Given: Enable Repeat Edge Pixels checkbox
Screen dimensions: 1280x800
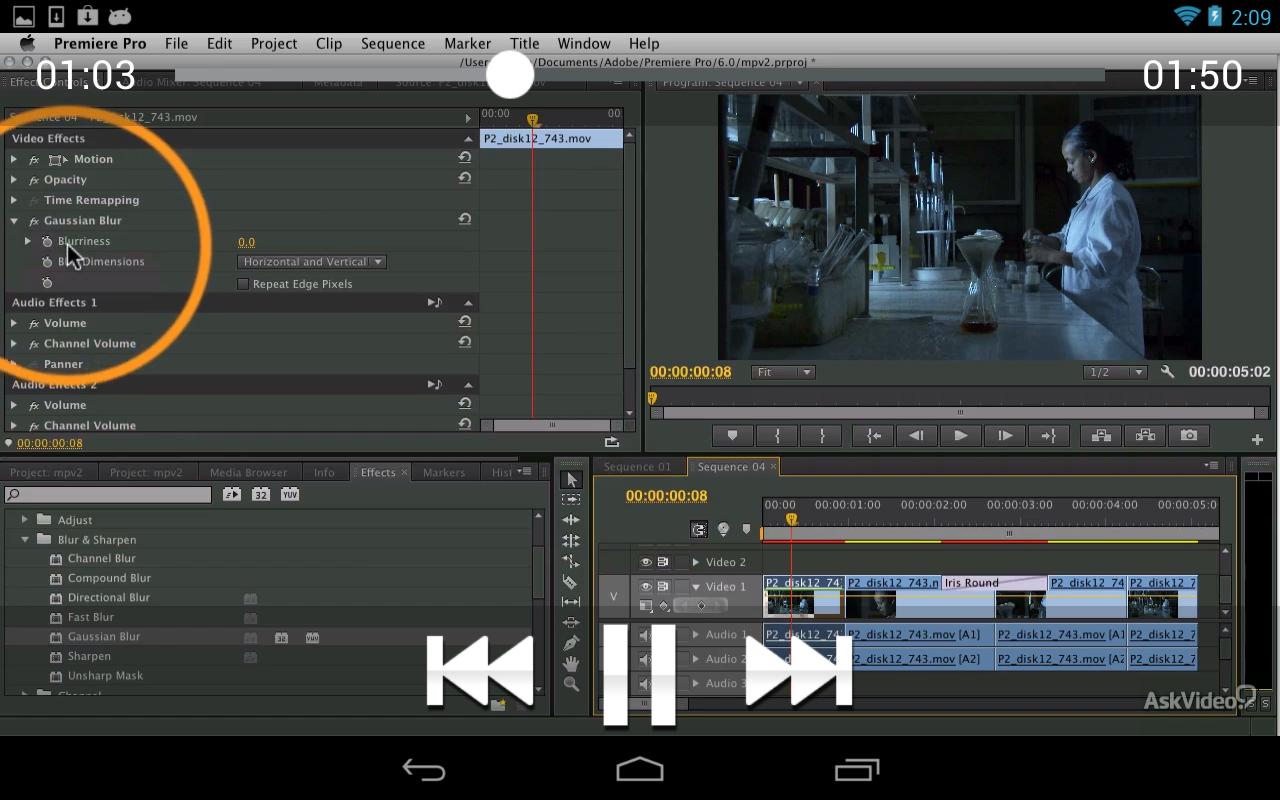Looking at the screenshot, I should [243, 284].
